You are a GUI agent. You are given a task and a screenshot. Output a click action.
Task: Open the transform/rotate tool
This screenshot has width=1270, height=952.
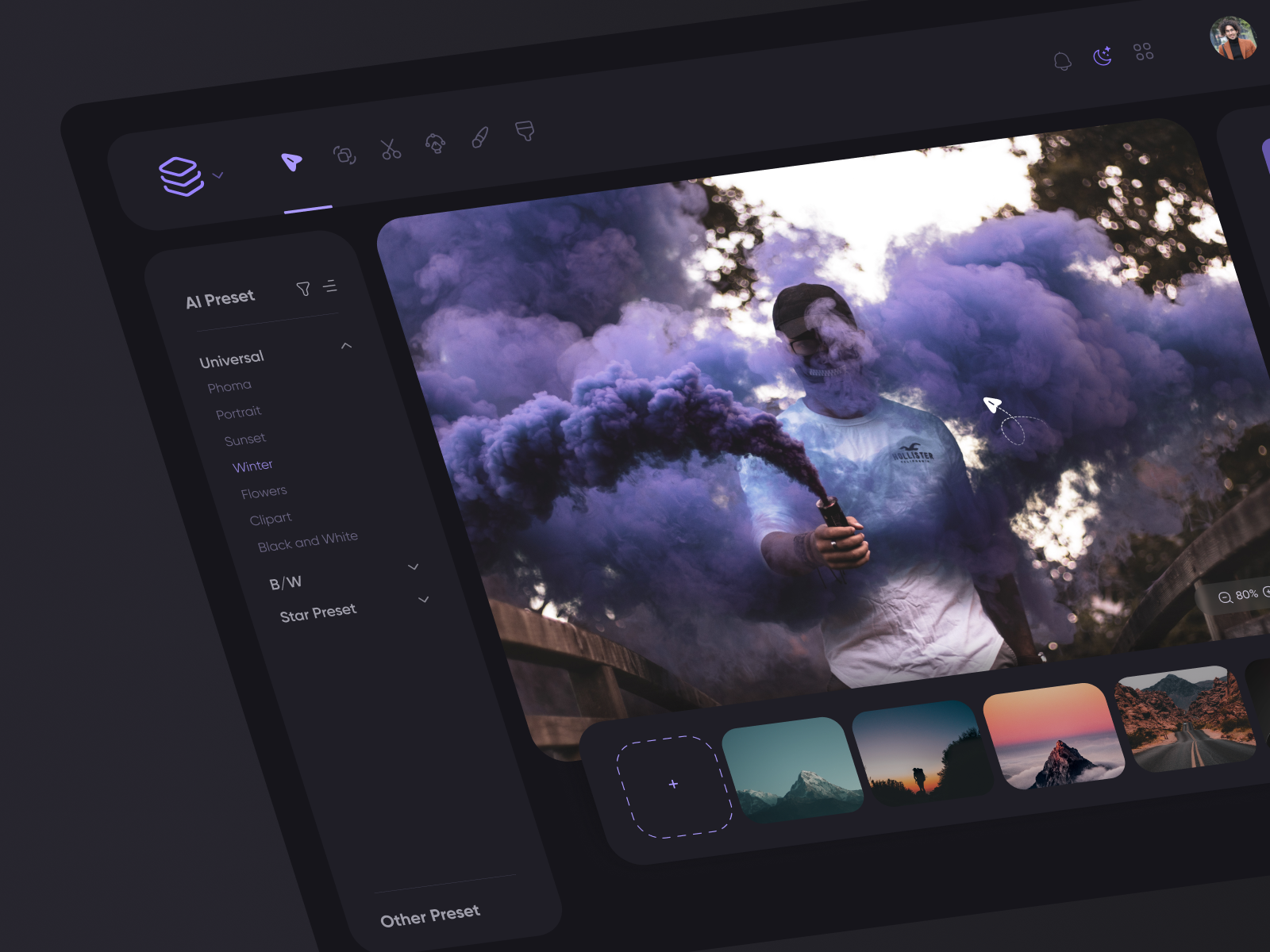click(343, 153)
